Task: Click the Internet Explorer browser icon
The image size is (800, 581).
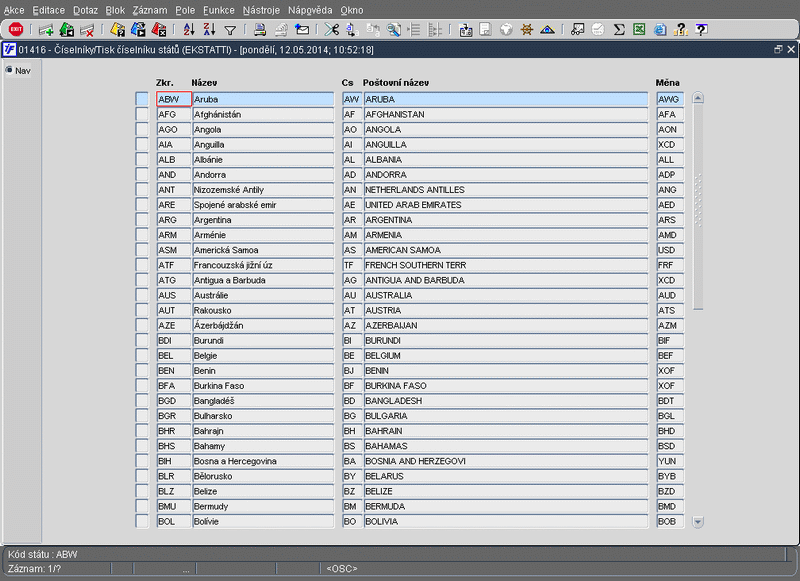Action: tap(660, 30)
